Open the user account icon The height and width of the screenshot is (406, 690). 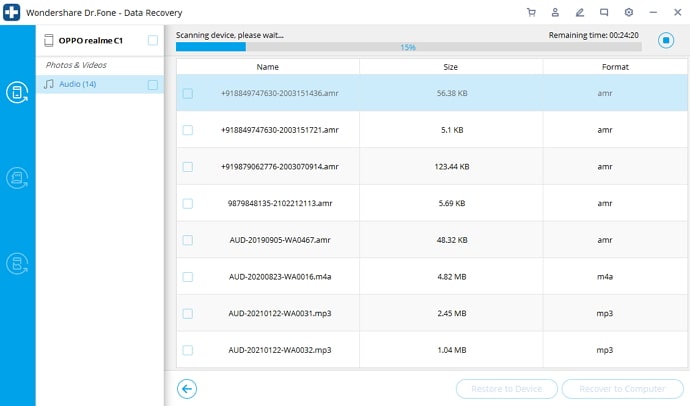pyautogui.click(x=555, y=12)
